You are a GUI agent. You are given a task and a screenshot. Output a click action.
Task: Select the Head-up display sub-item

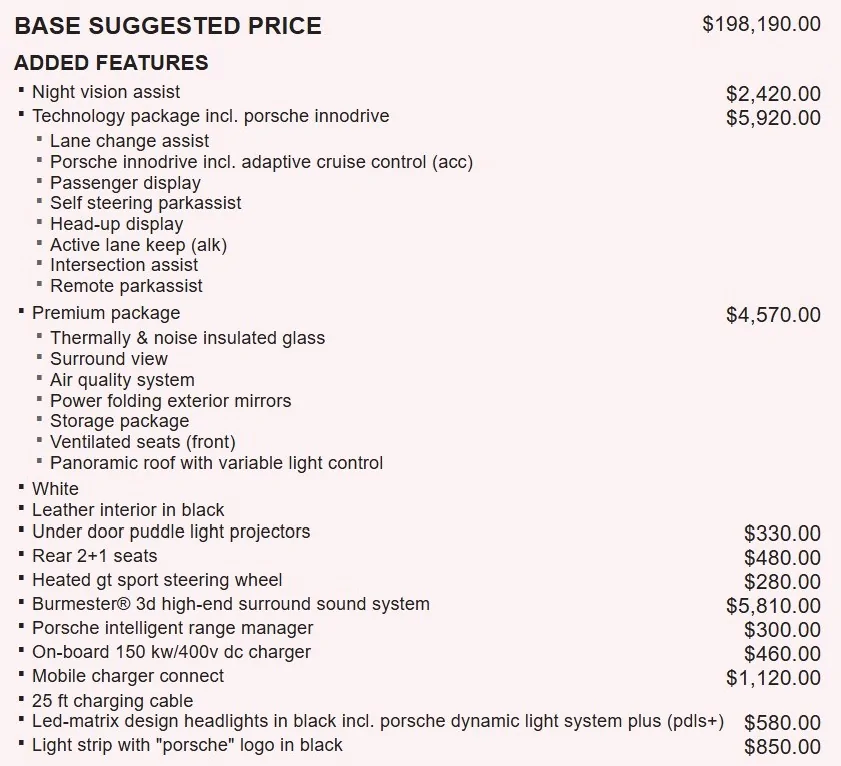click(116, 224)
